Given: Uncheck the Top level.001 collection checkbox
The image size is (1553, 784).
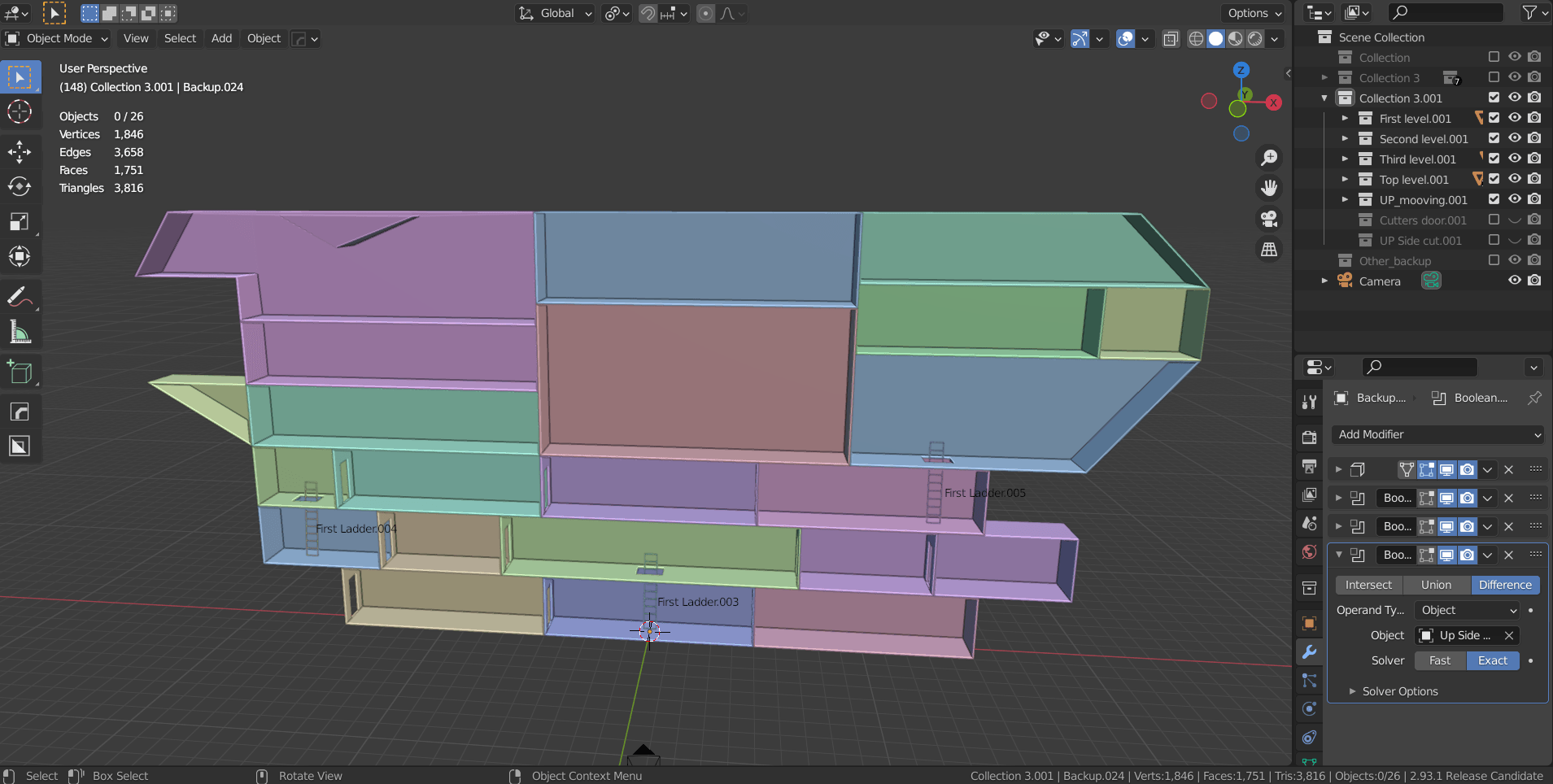Looking at the screenshot, I should (1494, 179).
